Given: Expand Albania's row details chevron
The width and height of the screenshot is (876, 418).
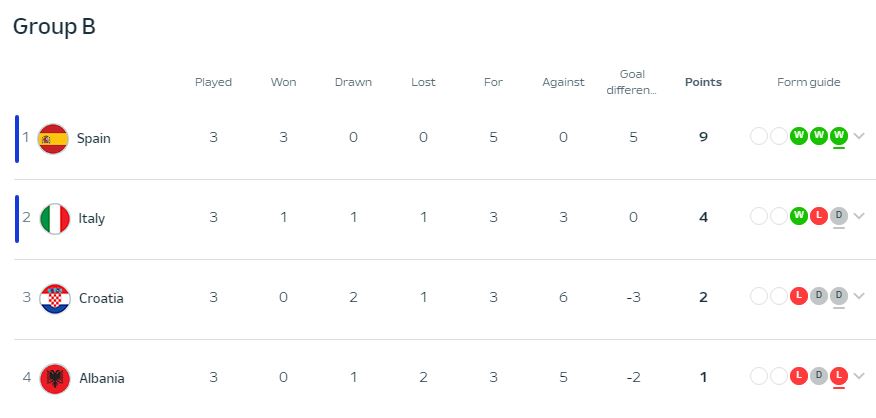Looking at the screenshot, I should click(x=859, y=377).
